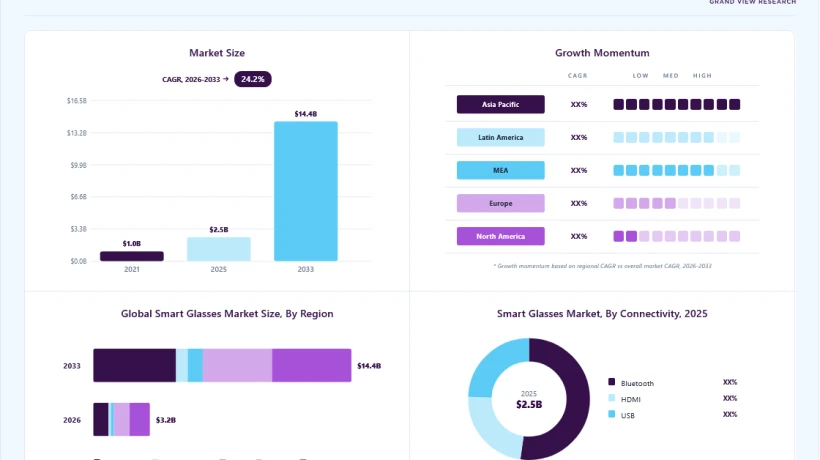Click the 2026 stacked region bar
Screen dimensions: 820x460
click(x=121, y=419)
